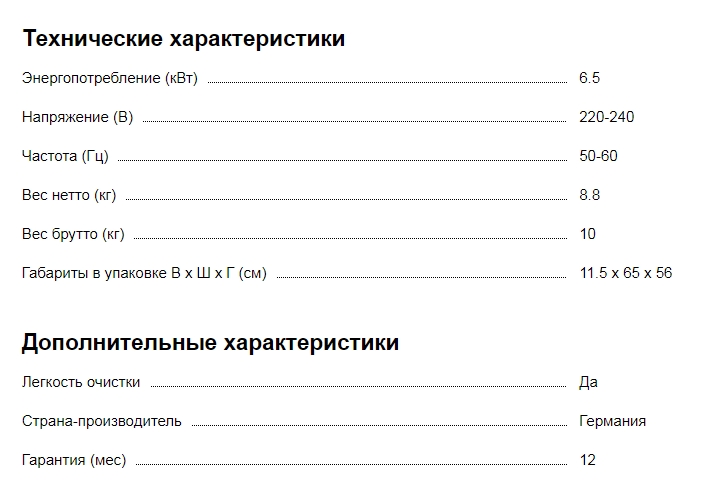Select the "Вес брутто (кг)" label
Viewport: 702px width, 492px height.
click(x=73, y=234)
